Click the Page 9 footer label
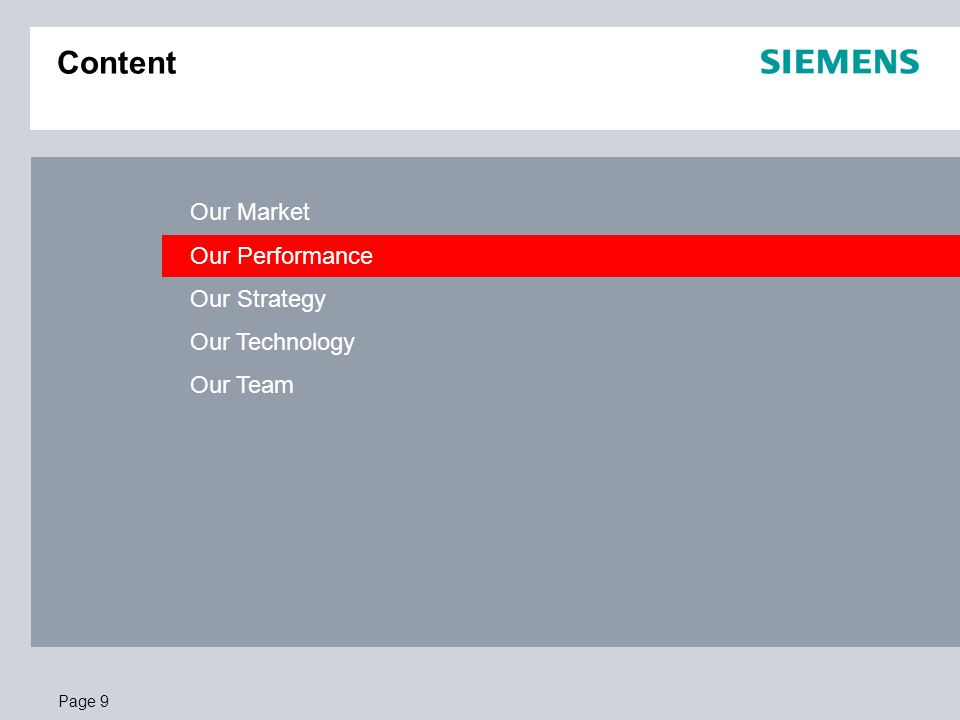 click(84, 701)
